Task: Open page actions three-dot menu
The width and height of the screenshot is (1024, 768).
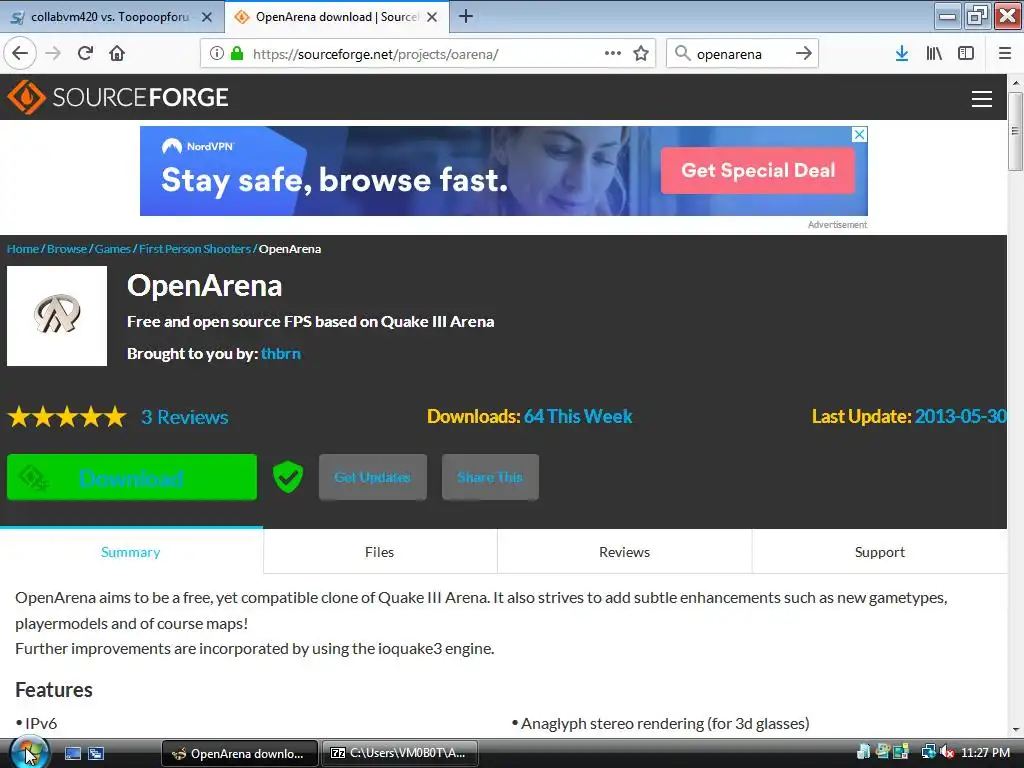Action: pyautogui.click(x=613, y=54)
